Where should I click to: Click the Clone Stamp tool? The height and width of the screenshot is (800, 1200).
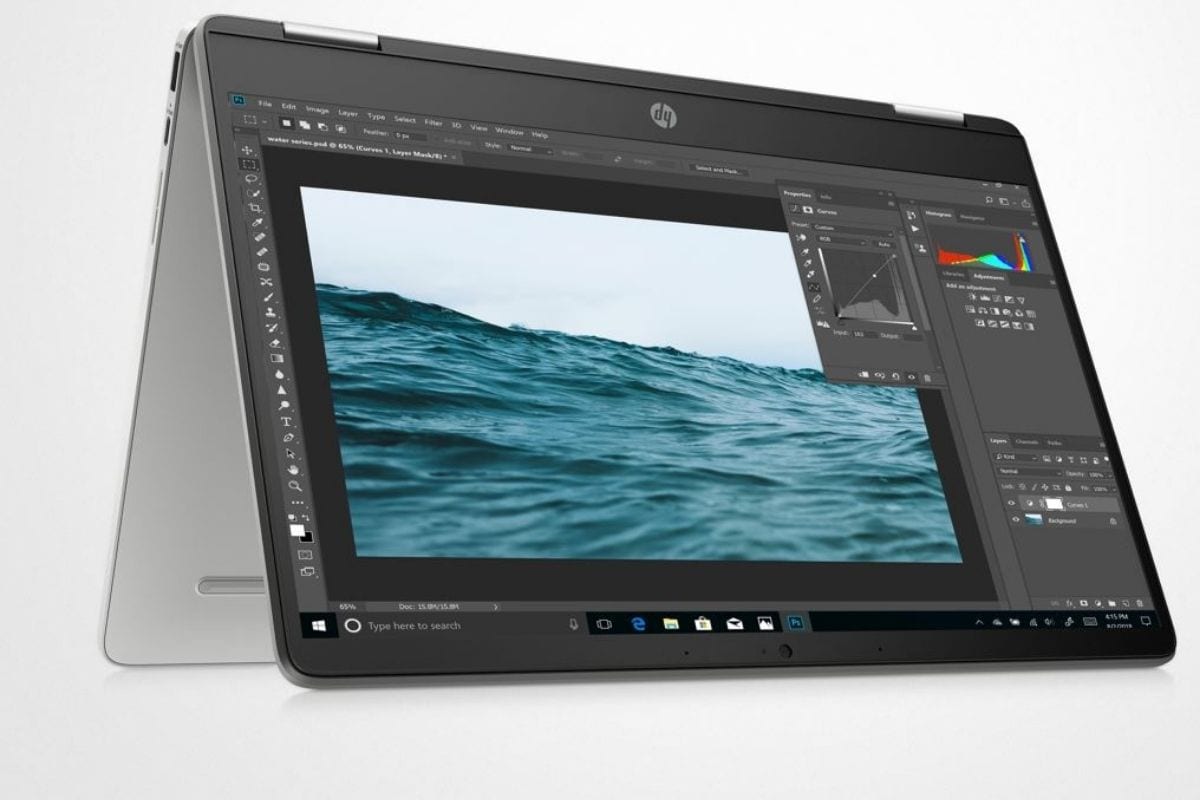tap(269, 312)
